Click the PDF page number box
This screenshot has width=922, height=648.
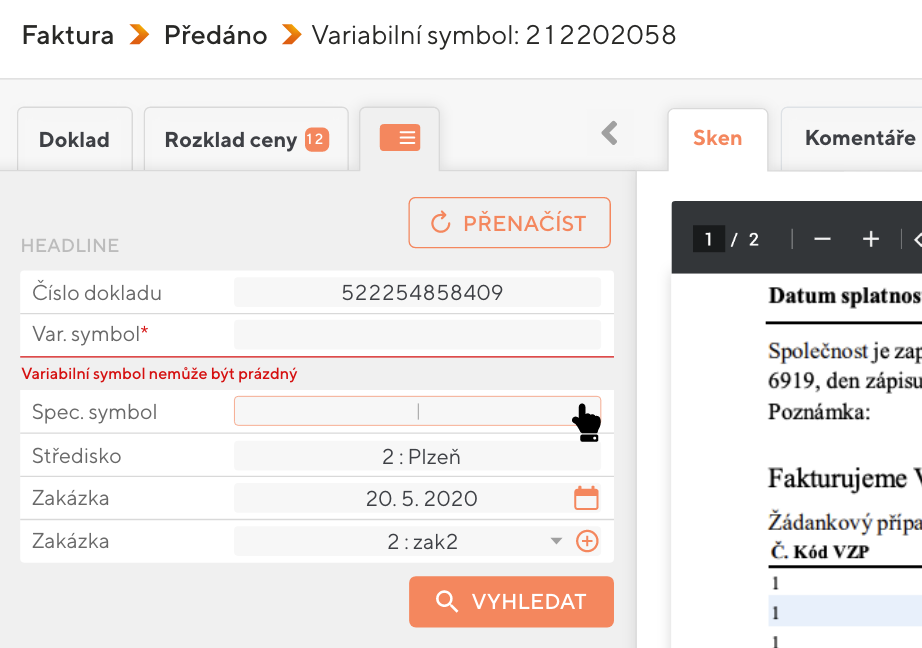click(708, 239)
